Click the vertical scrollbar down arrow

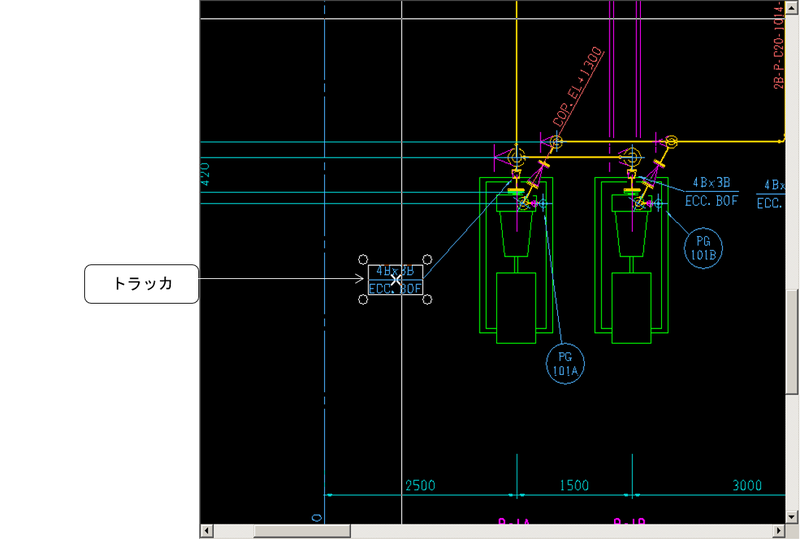pos(792,516)
